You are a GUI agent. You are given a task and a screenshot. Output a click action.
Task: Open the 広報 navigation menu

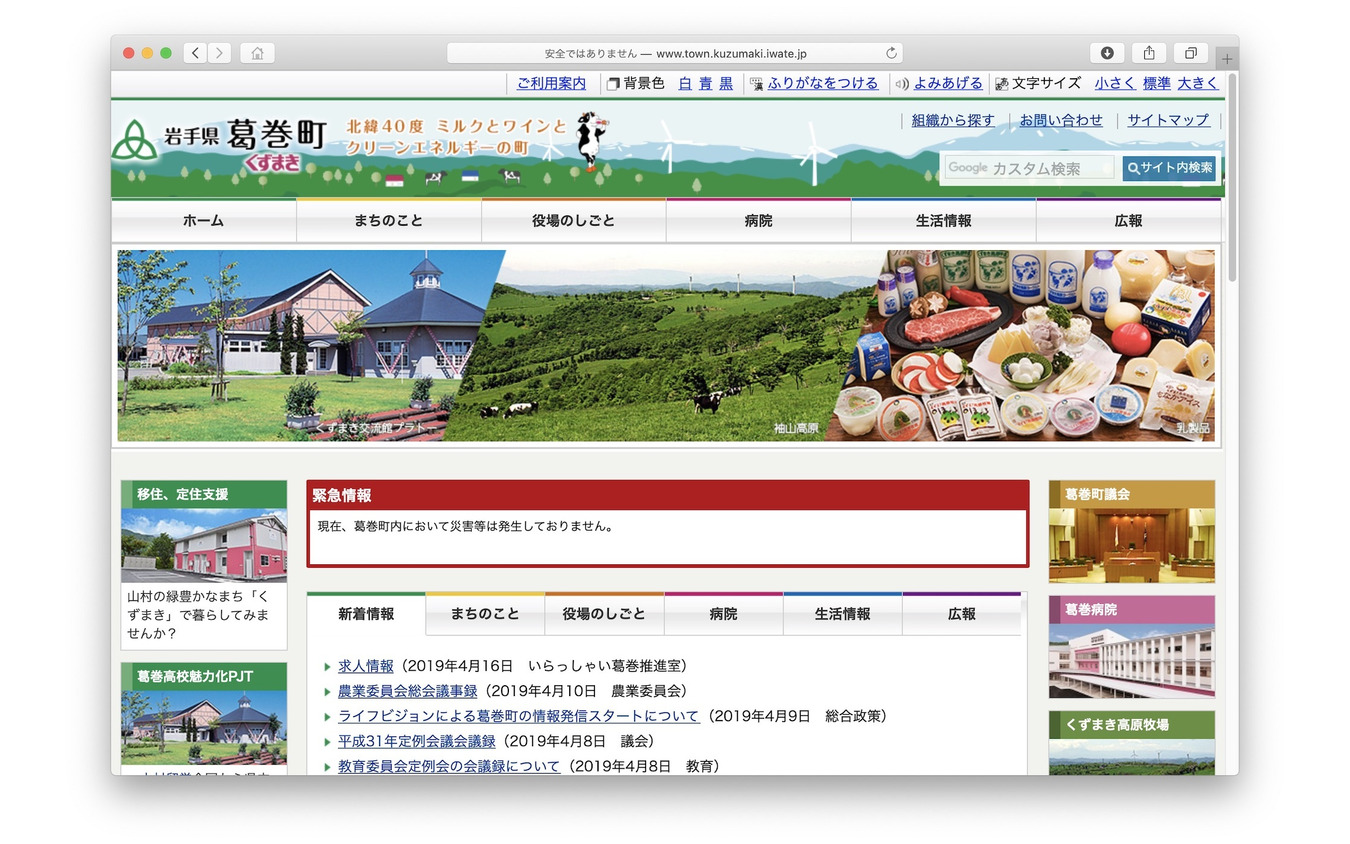(1128, 220)
